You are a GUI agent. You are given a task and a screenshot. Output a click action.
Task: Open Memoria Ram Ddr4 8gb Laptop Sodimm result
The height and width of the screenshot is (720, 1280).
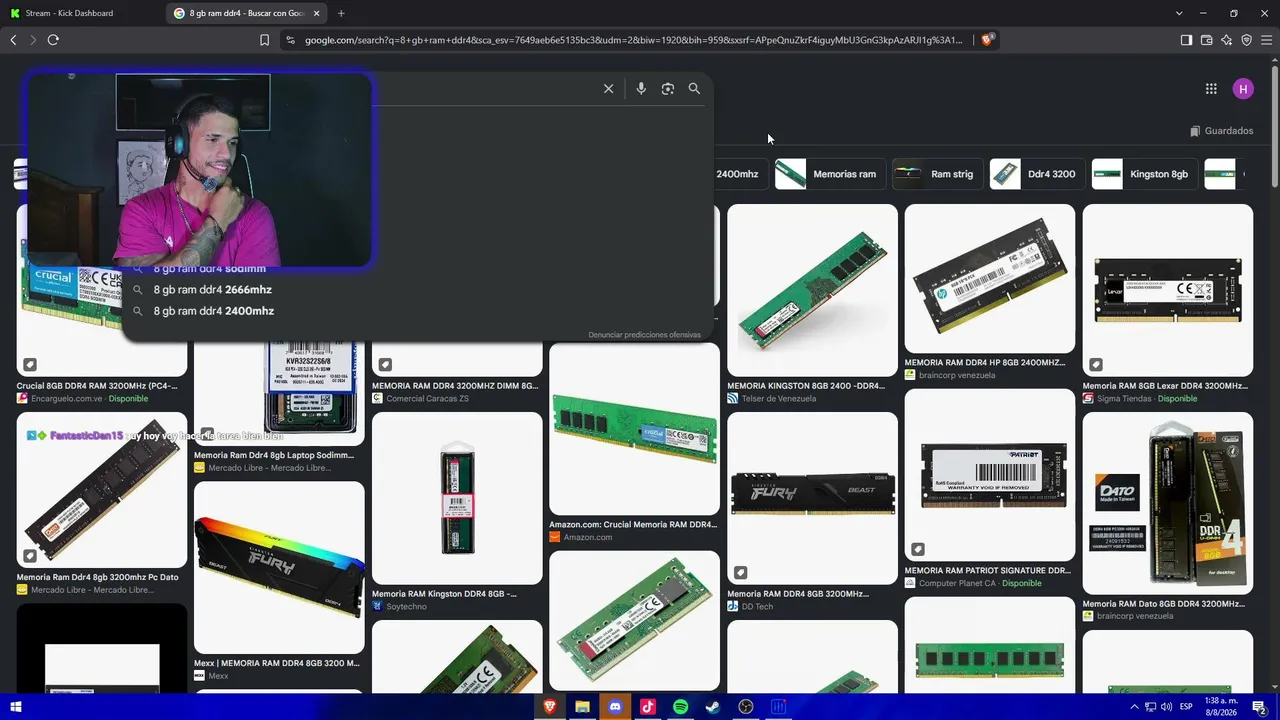coord(274,455)
